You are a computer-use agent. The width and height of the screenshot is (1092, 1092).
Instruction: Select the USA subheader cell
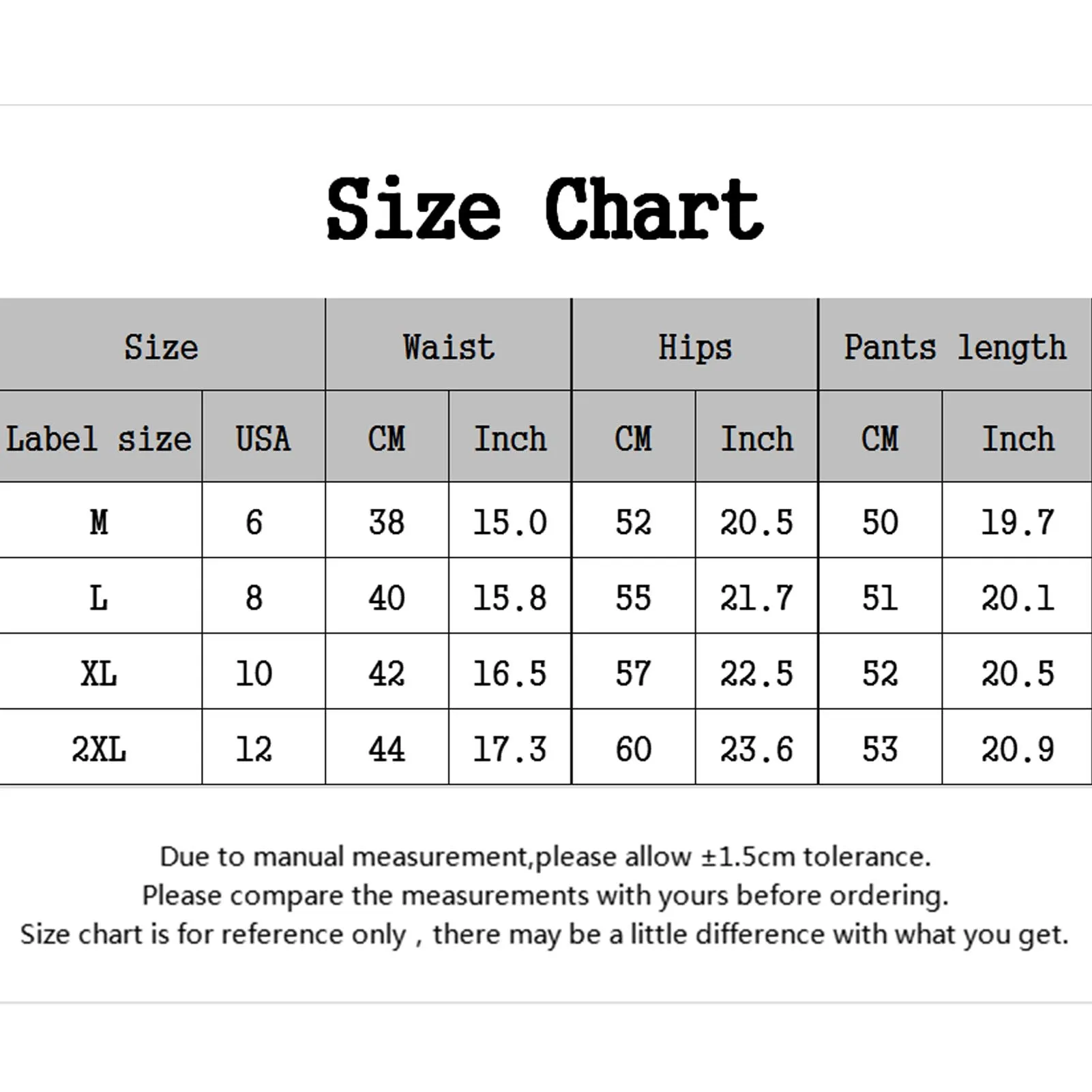point(263,438)
